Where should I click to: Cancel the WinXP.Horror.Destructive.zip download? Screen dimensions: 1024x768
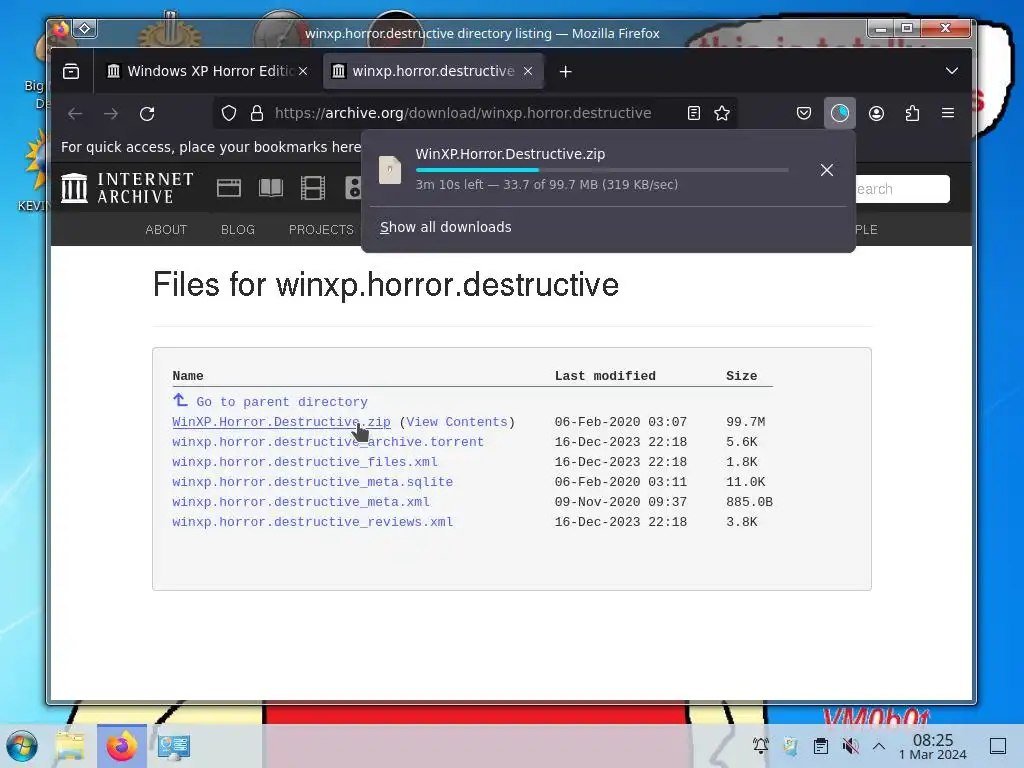pos(827,170)
